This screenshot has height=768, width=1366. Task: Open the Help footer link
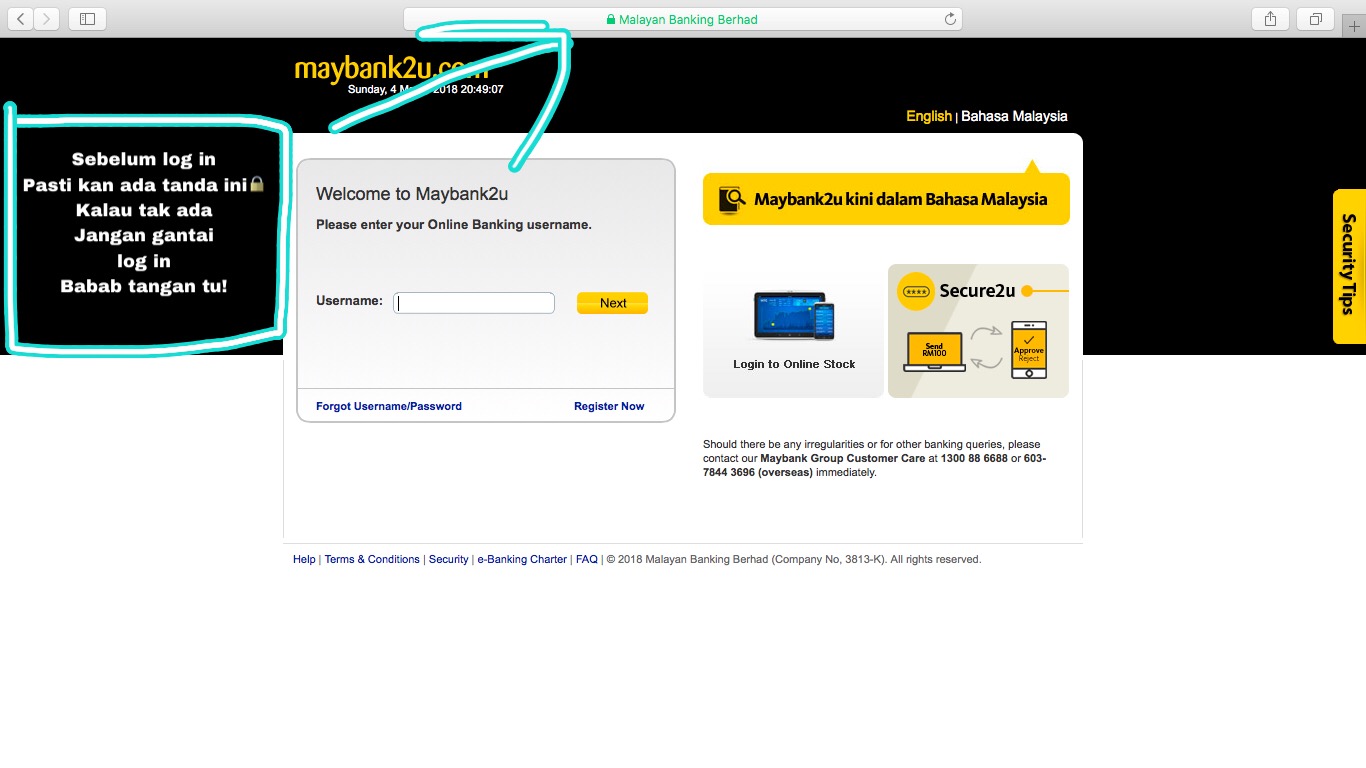pos(304,559)
